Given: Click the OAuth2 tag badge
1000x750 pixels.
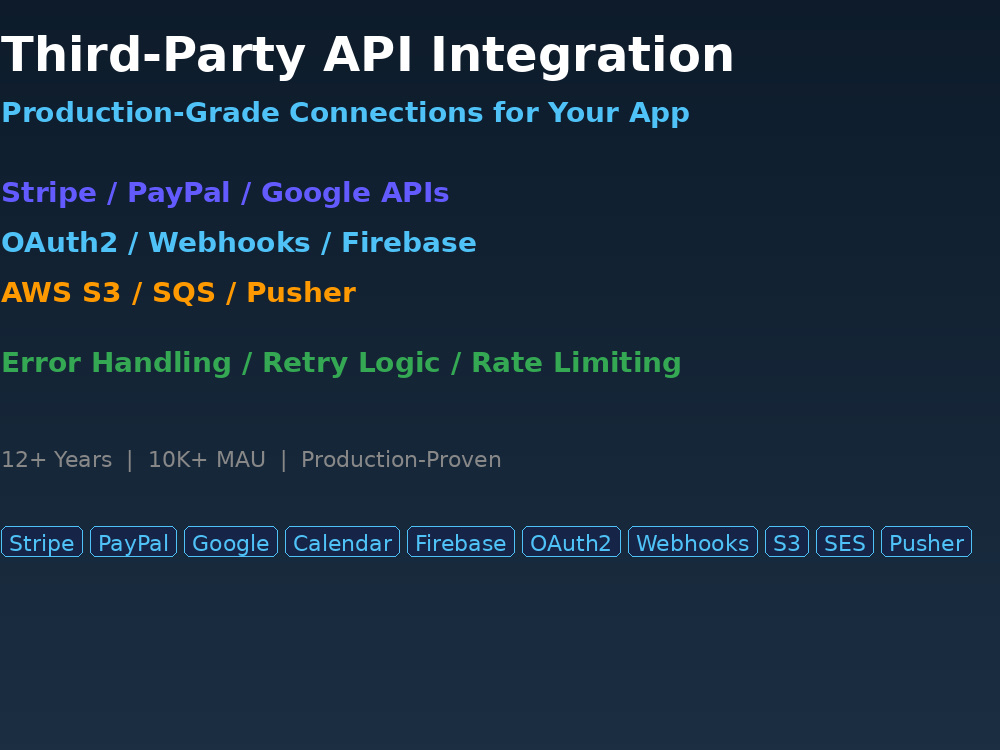Looking at the screenshot, I should pyautogui.click(x=571, y=541).
